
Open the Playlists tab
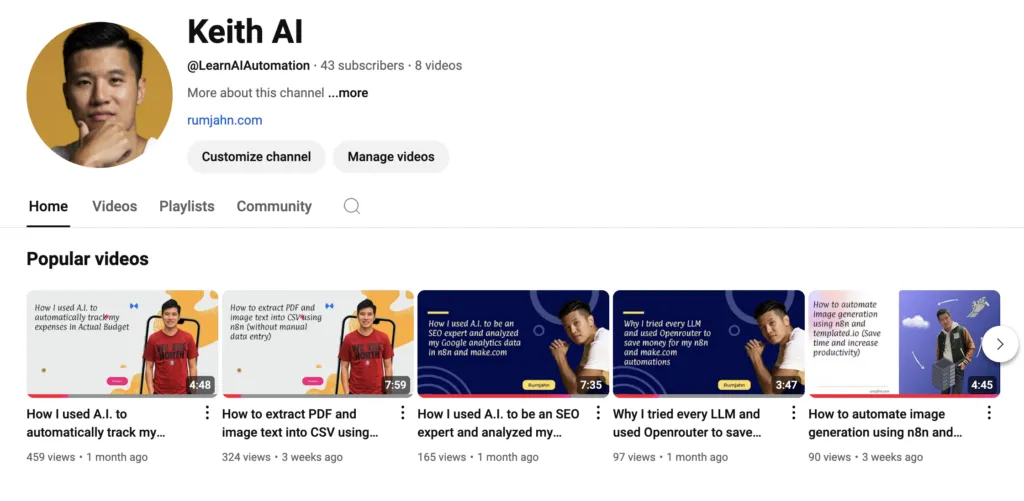186,206
